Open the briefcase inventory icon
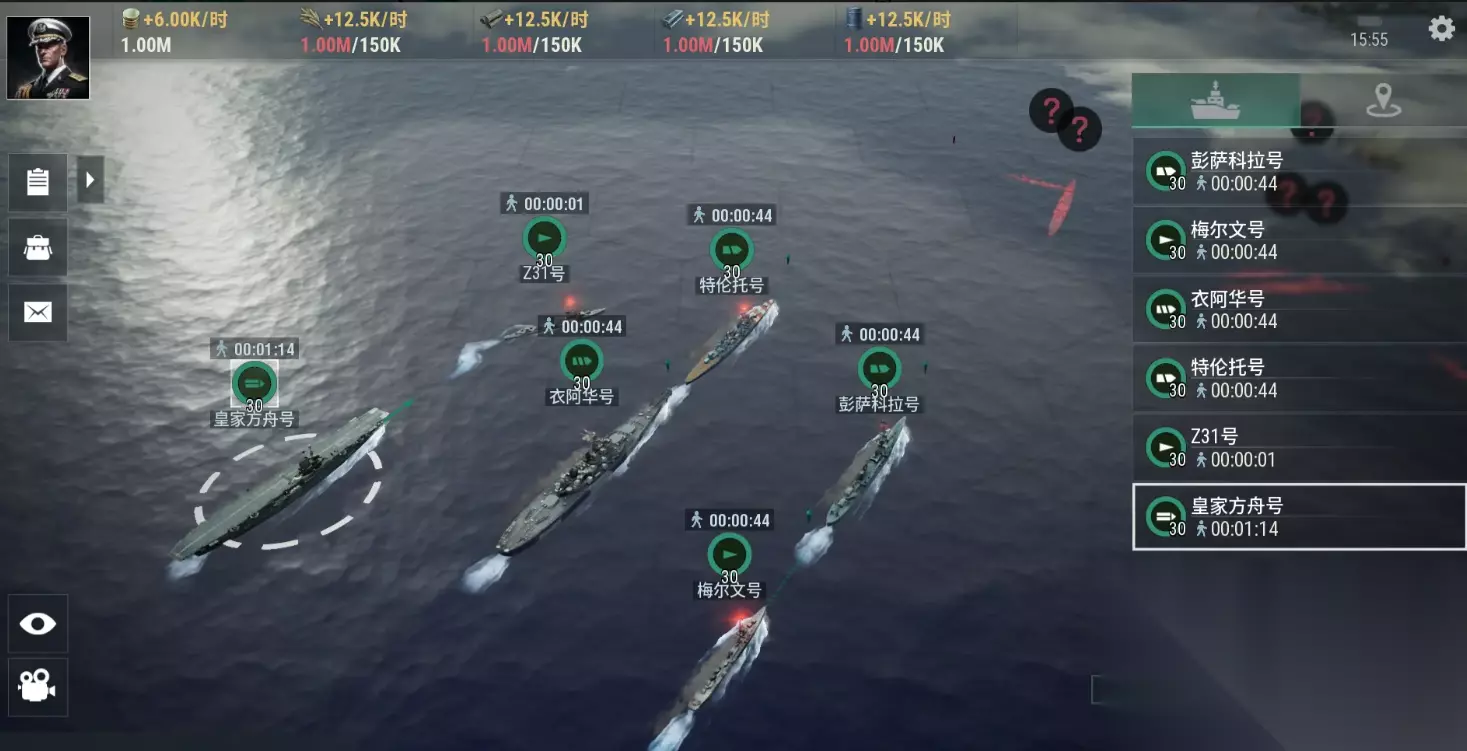Screen dimensions: 1467x751 tap(38, 247)
